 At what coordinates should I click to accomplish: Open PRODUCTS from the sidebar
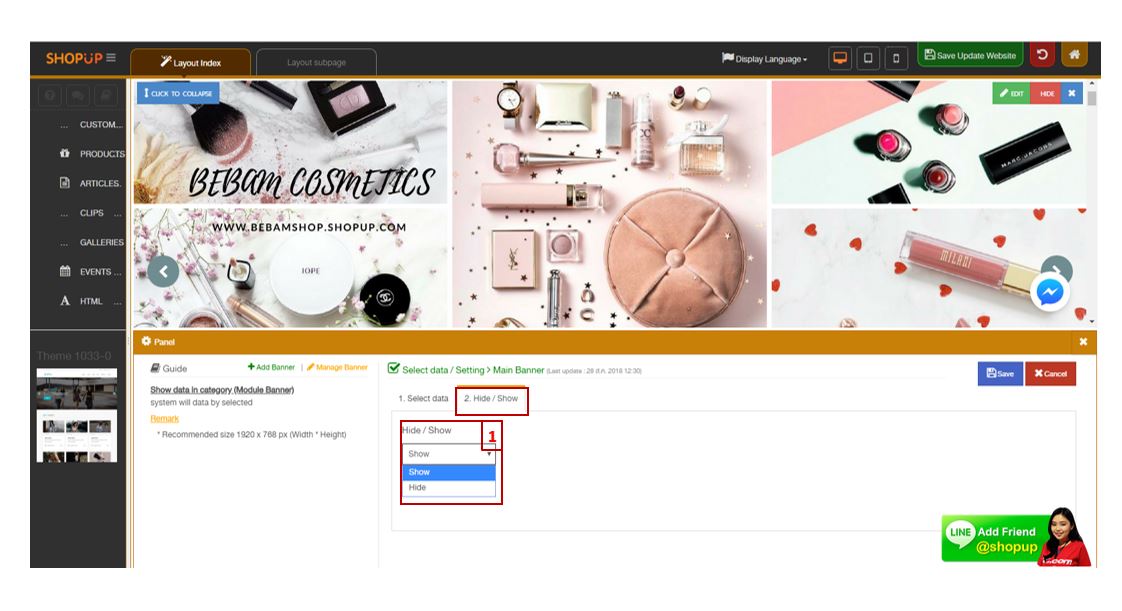click(x=91, y=154)
